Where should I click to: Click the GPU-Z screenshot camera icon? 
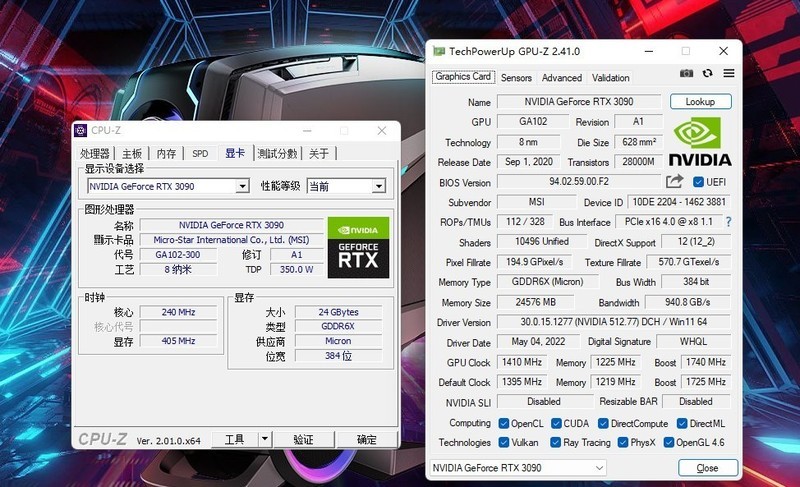686,73
